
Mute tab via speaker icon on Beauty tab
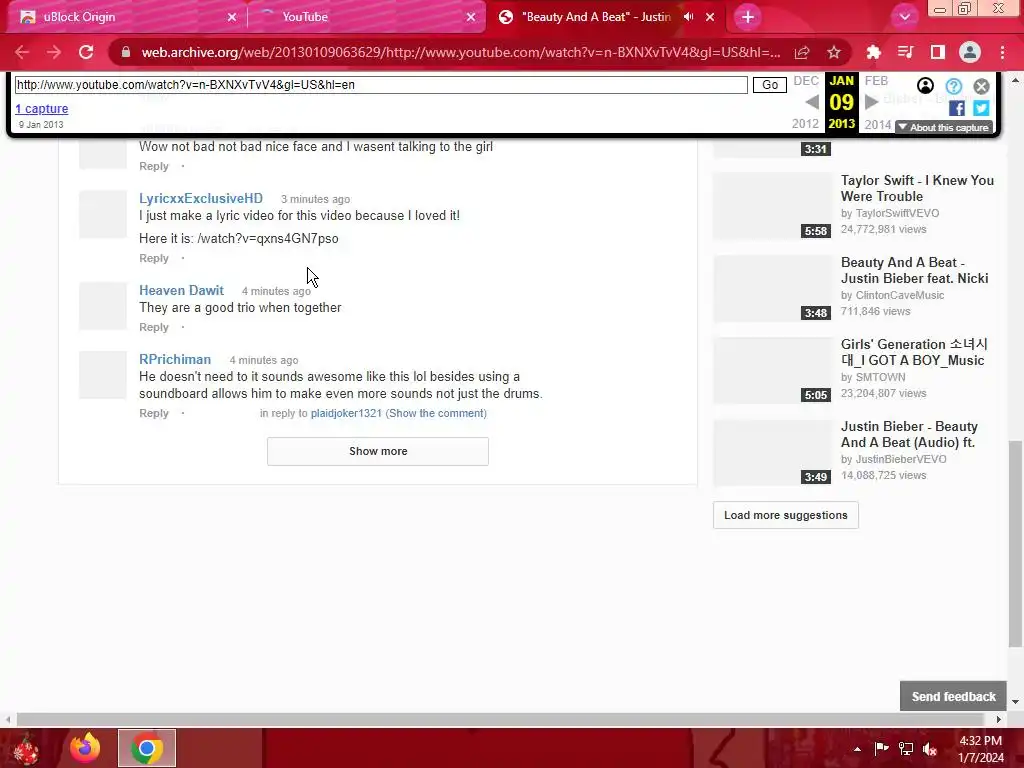[688, 17]
